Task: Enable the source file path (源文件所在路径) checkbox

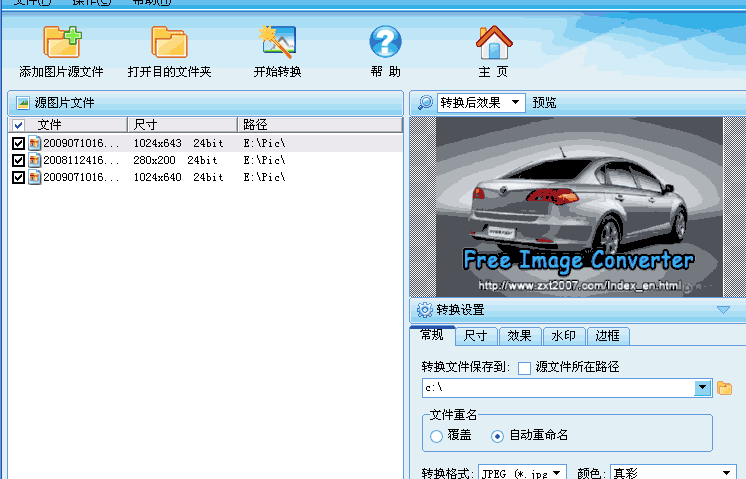Action: [x=524, y=368]
